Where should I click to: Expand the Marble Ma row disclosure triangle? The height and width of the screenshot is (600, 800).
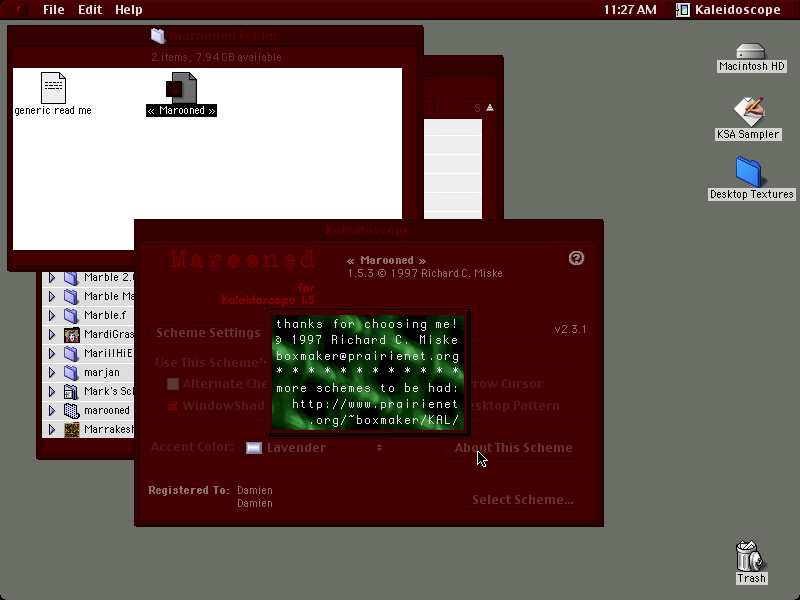[x=52, y=296]
